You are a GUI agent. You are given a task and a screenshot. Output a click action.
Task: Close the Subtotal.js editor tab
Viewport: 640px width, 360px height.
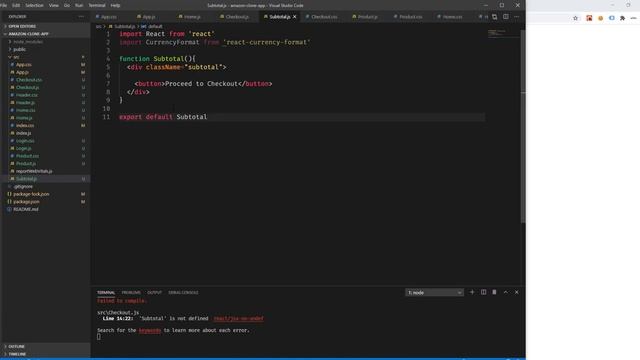point(294,17)
